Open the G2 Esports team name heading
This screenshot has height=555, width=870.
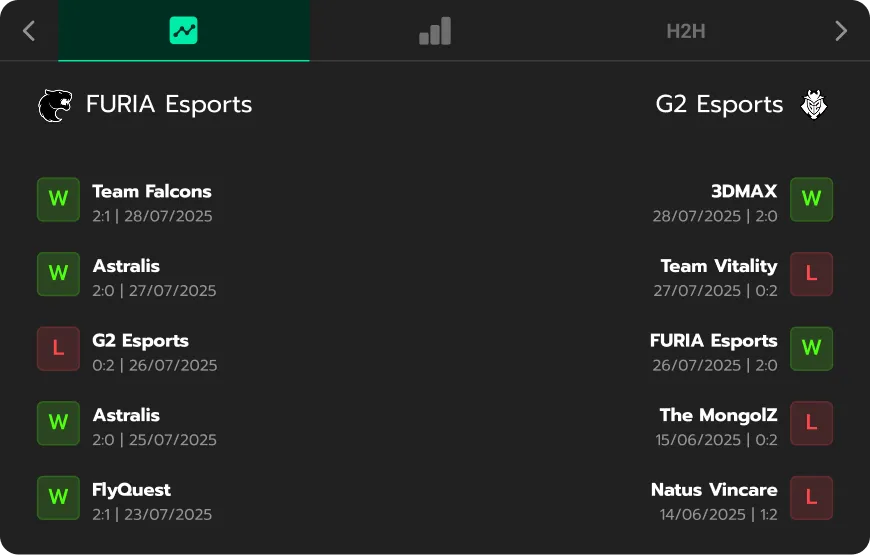pos(719,105)
